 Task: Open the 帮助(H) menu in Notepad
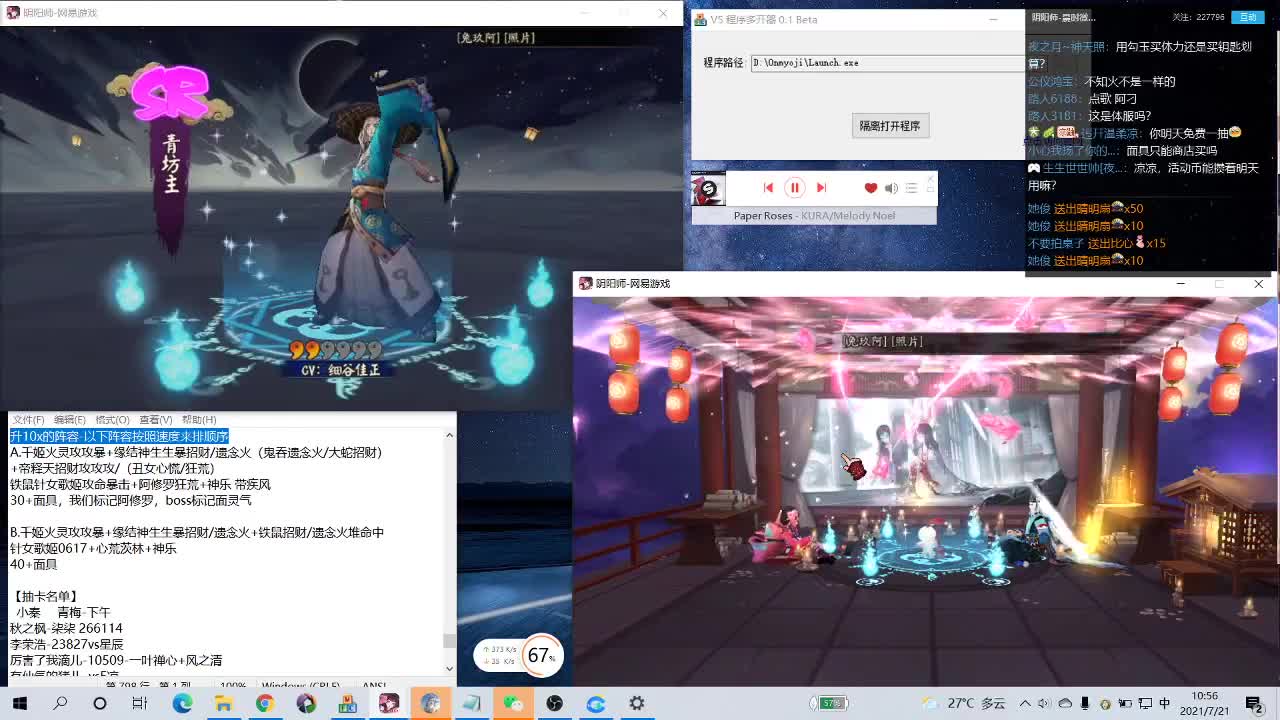(x=198, y=420)
